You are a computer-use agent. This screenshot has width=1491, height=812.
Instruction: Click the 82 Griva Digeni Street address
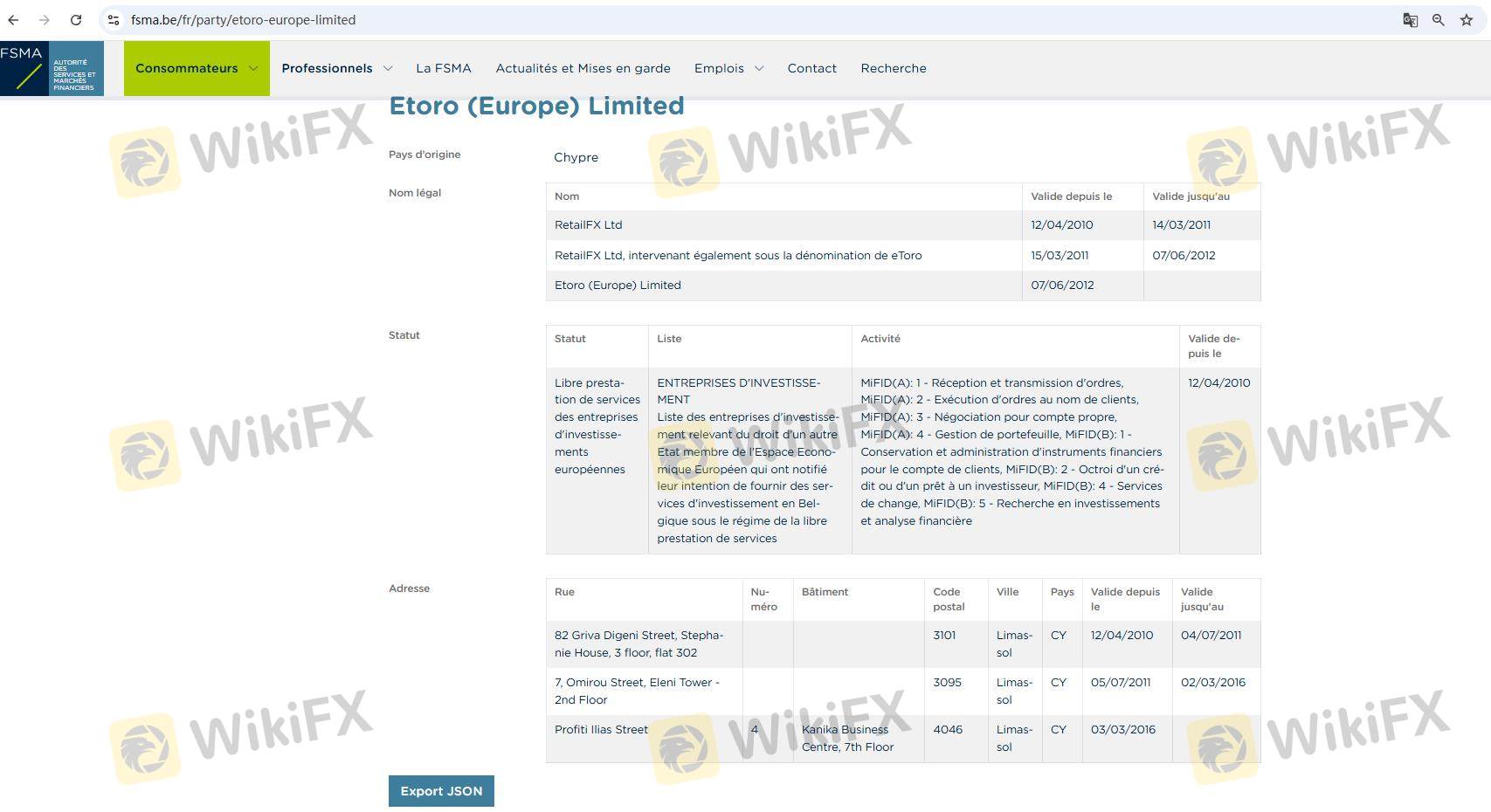coord(639,644)
